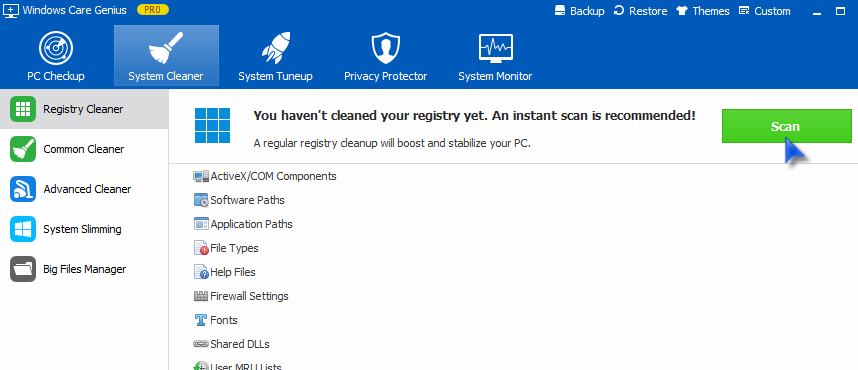Click the Custom settings icon
This screenshot has height=370, width=858.
[744, 11]
